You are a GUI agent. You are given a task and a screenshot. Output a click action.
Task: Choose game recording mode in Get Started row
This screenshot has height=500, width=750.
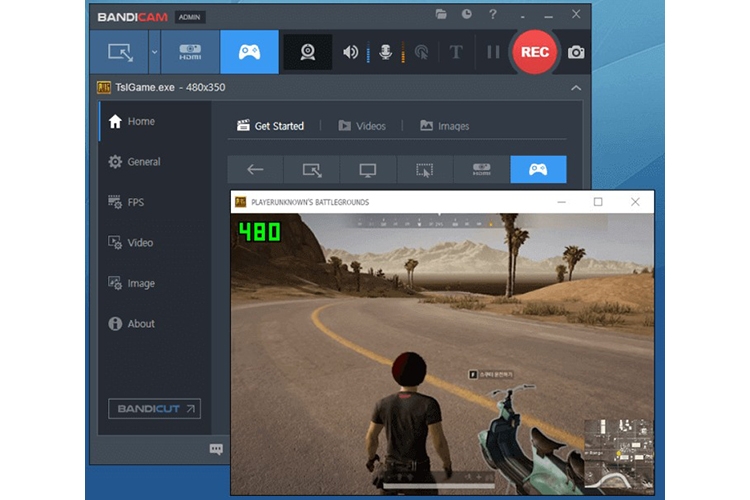coord(538,169)
